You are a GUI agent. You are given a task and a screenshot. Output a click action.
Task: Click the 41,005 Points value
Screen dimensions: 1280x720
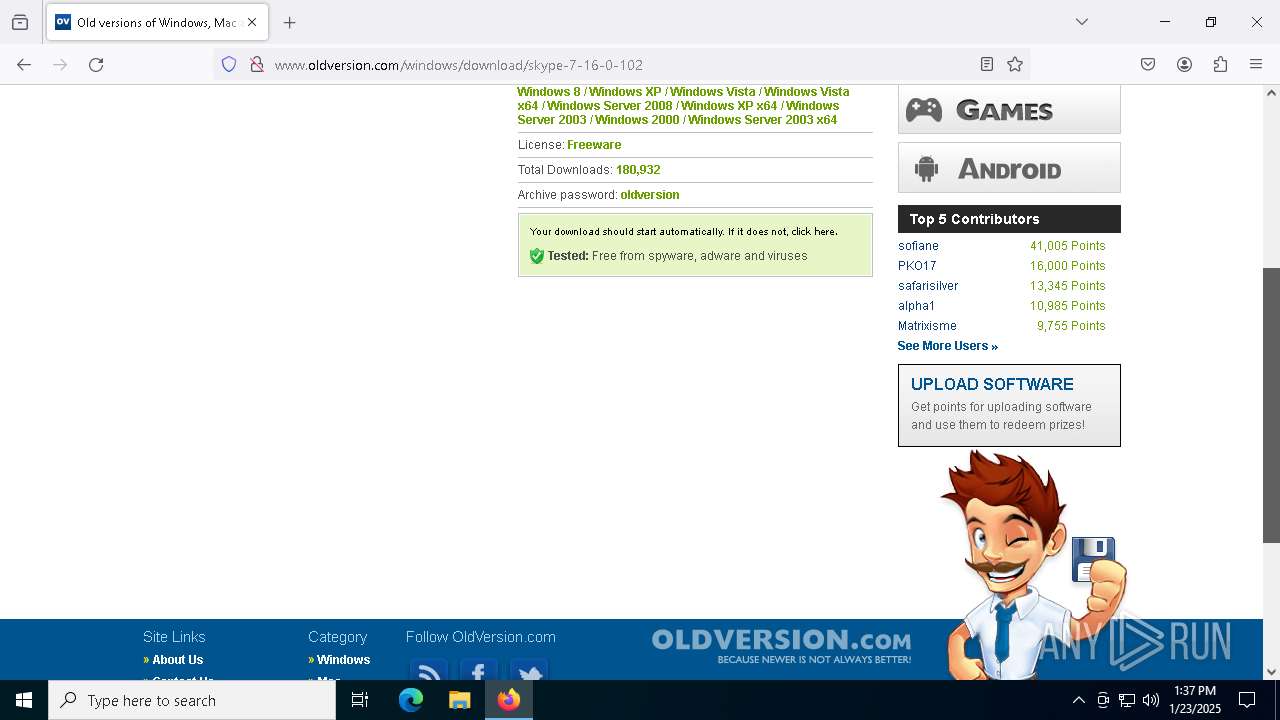click(1067, 246)
